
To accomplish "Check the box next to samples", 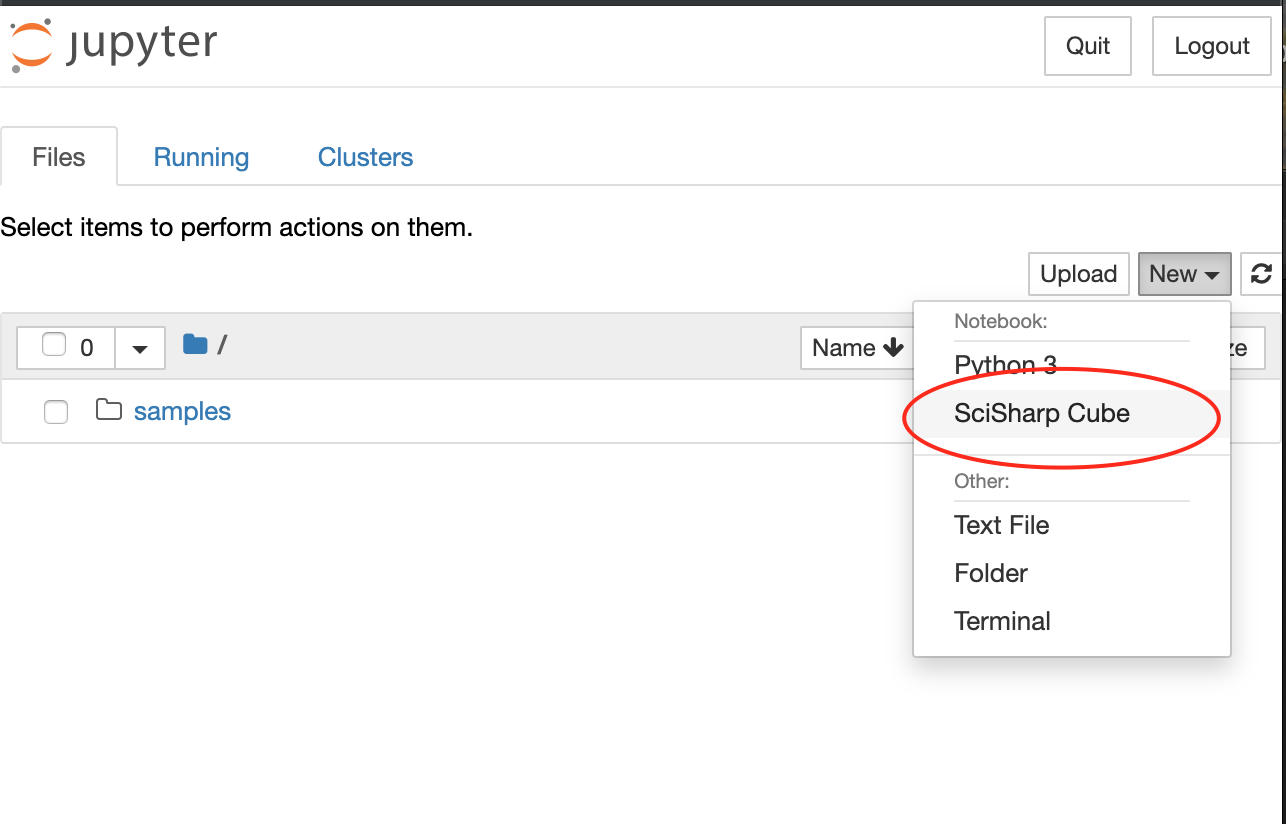I will [x=56, y=411].
